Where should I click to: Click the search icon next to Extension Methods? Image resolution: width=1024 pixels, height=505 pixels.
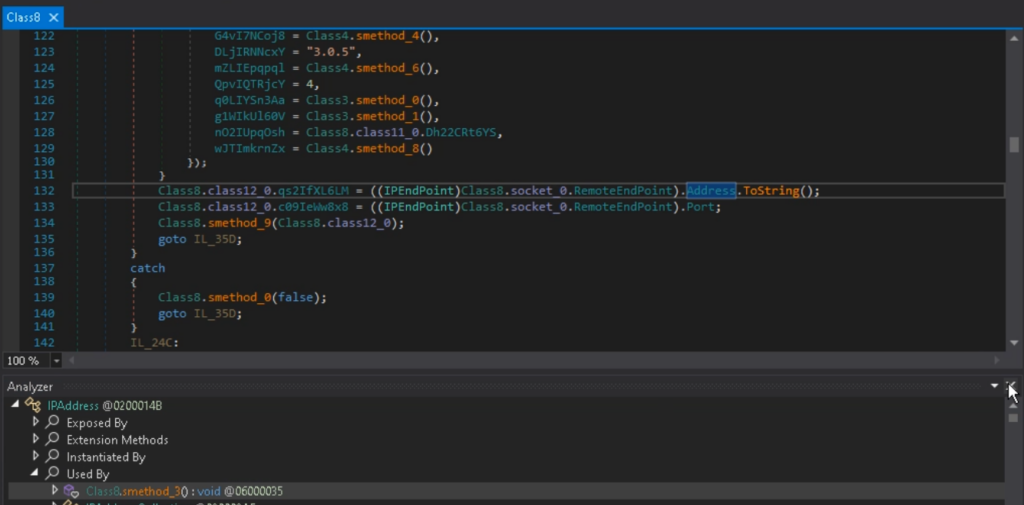[53, 440]
